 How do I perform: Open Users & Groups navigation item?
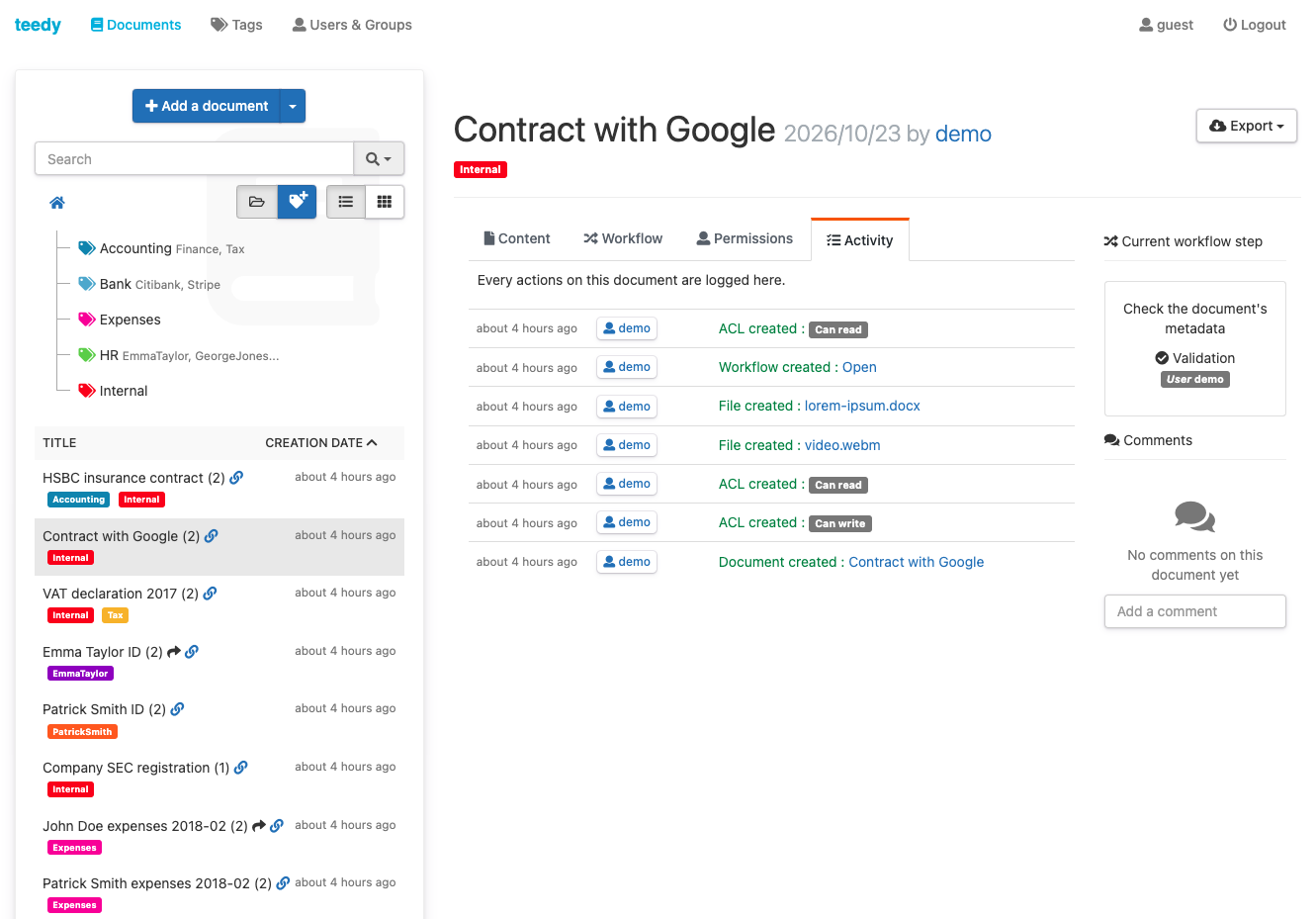pos(352,25)
